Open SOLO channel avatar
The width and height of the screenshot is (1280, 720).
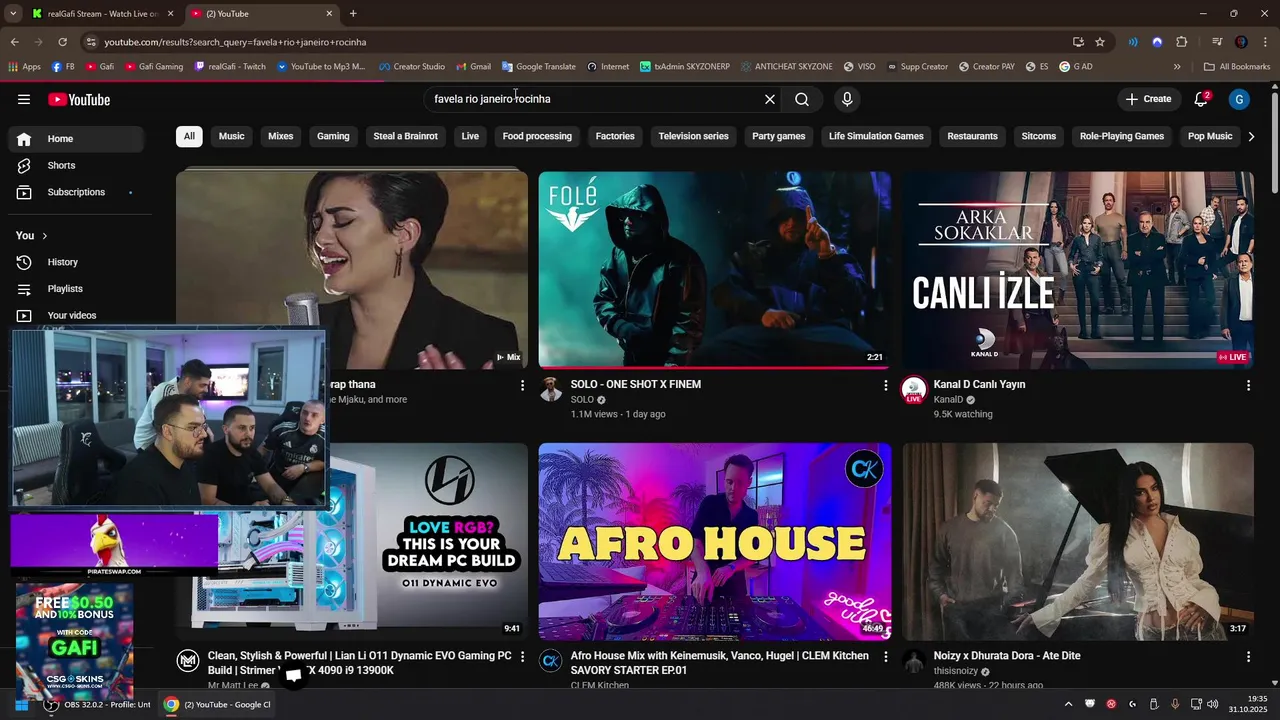[x=551, y=389]
